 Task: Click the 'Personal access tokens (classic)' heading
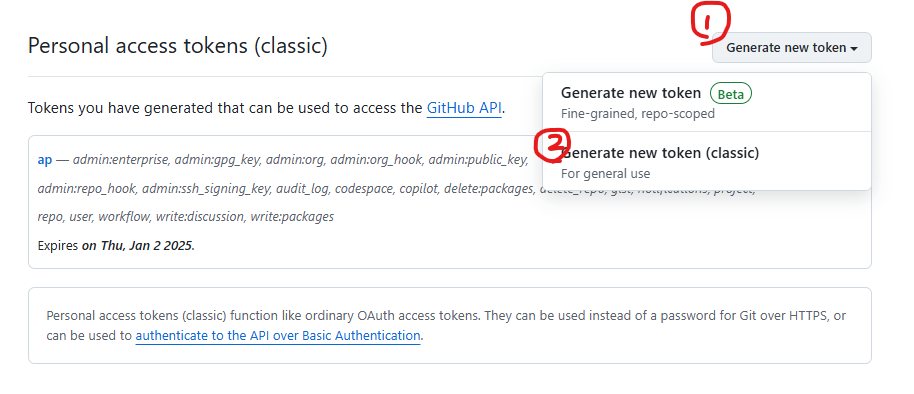(x=178, y=45)
